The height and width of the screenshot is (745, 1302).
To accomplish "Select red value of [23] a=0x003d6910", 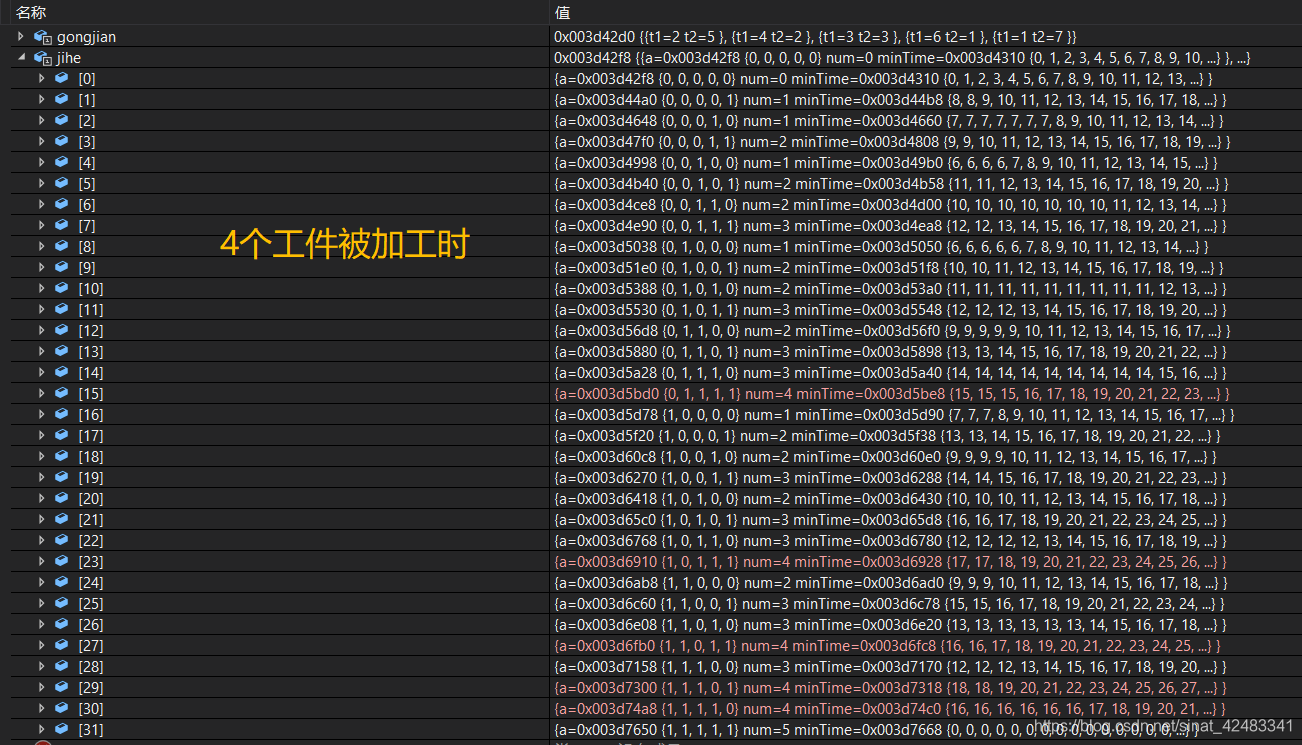I will 892,561.
